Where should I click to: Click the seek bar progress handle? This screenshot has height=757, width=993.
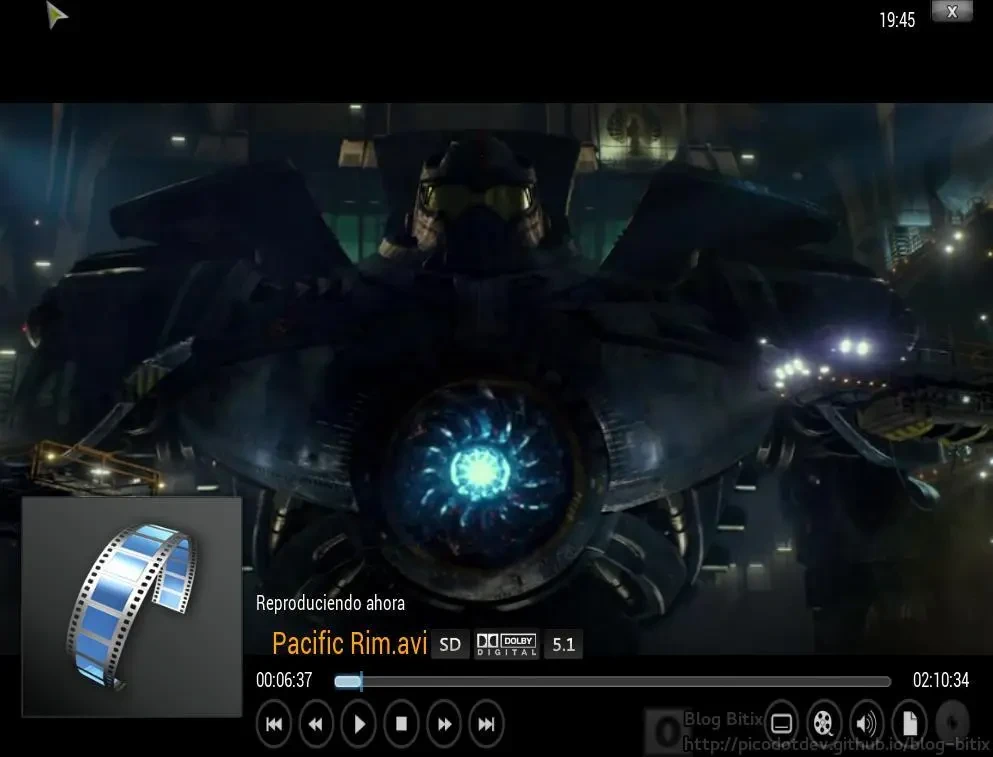pyautogui.click(x=359, y=681)
